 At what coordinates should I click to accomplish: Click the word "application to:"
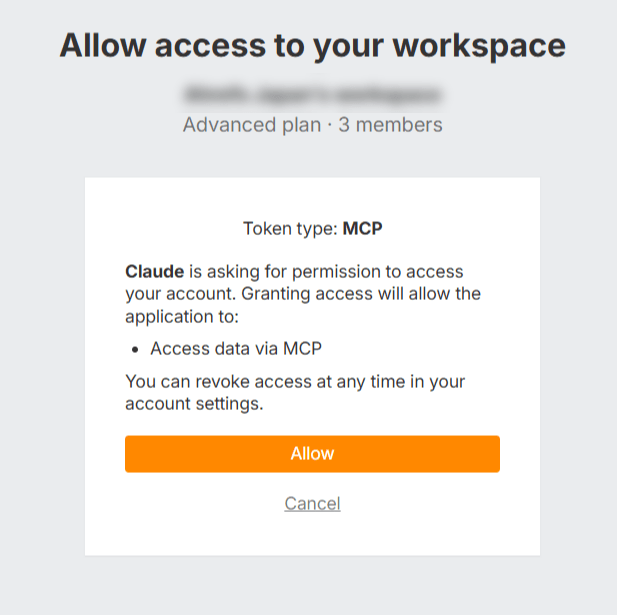(x=183, y=316)
